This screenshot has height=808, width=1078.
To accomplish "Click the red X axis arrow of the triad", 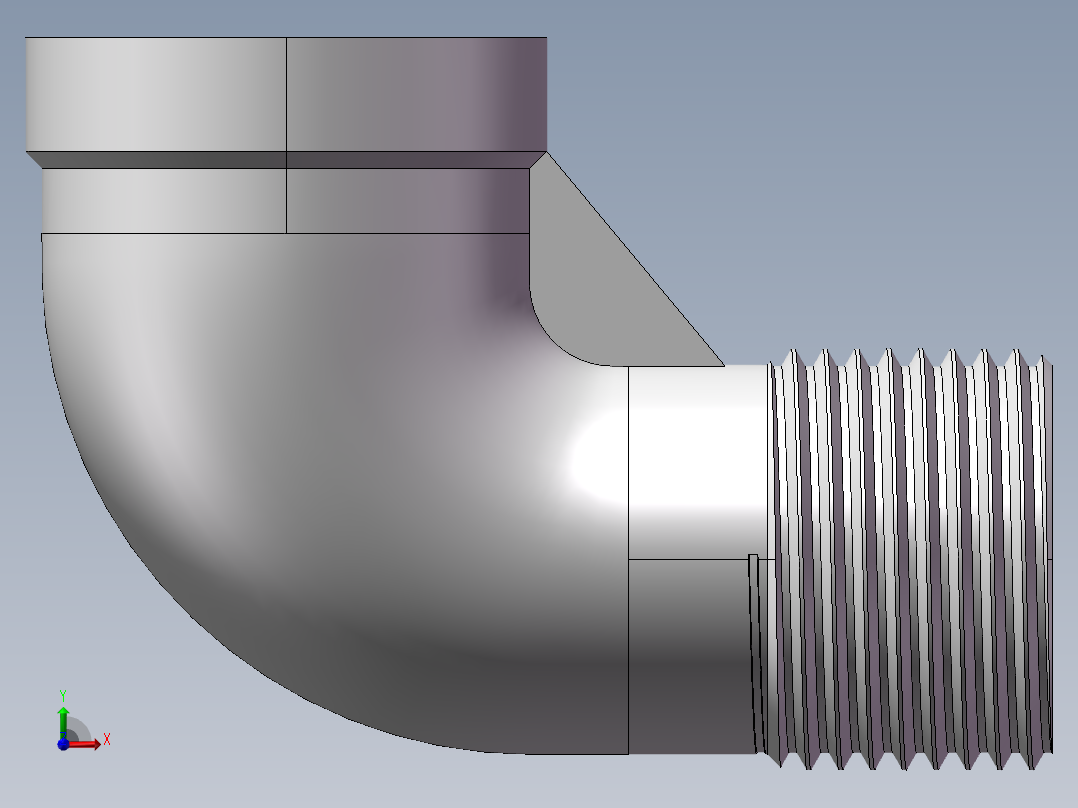I will click(x=85, y=743).
